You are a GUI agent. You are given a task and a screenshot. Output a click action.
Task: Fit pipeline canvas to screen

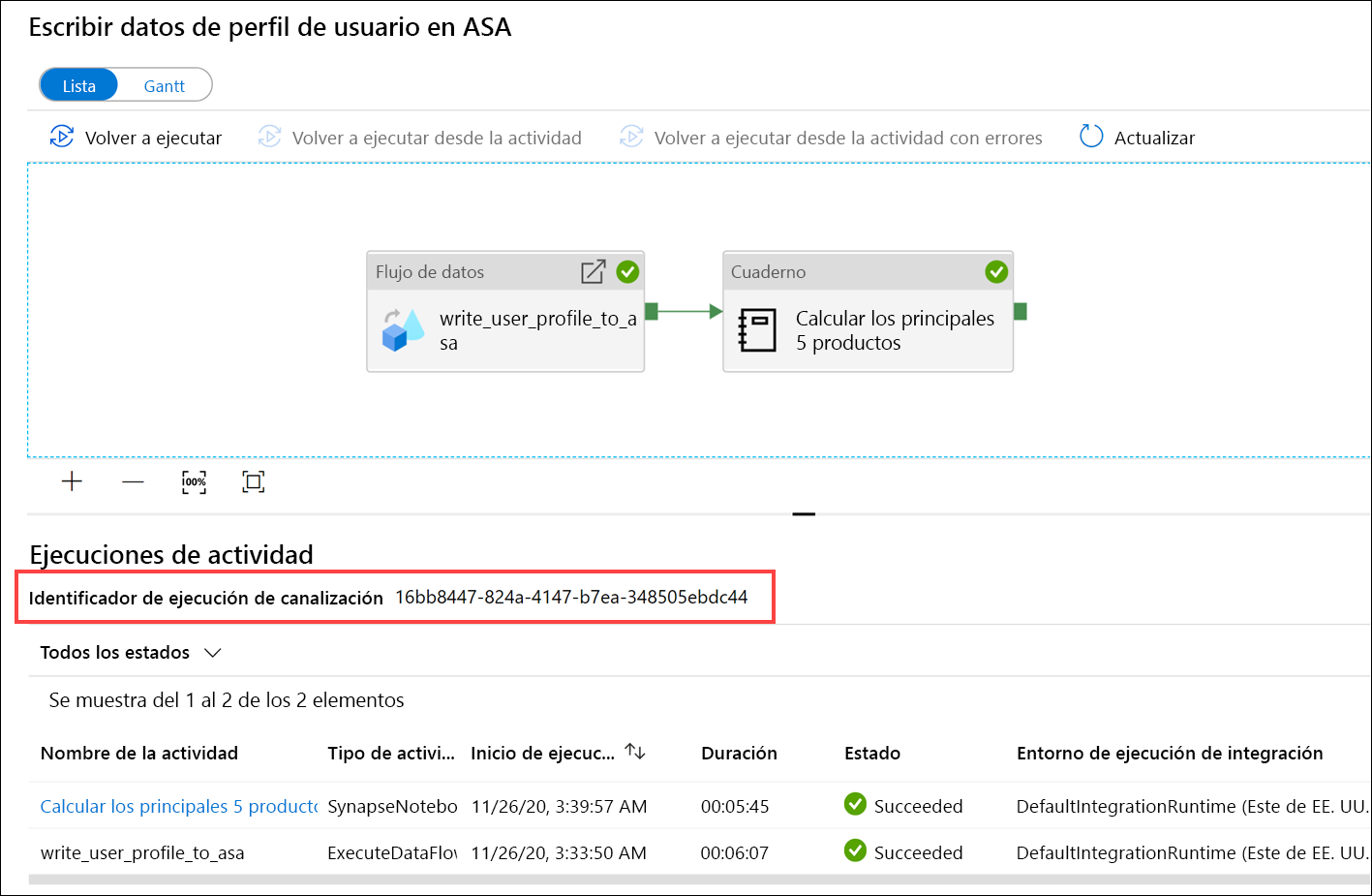(253, 481)
